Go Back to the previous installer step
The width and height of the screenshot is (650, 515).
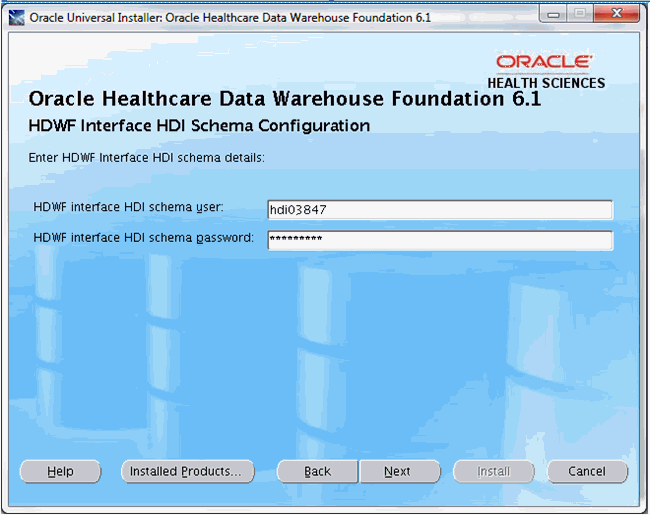coord(317,471)
